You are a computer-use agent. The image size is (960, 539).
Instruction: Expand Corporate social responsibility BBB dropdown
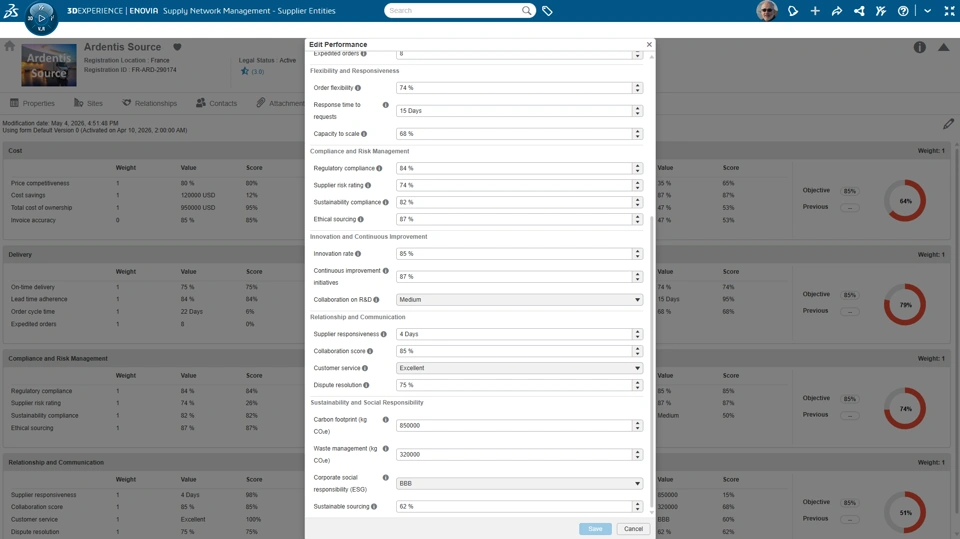pos(519,483)
